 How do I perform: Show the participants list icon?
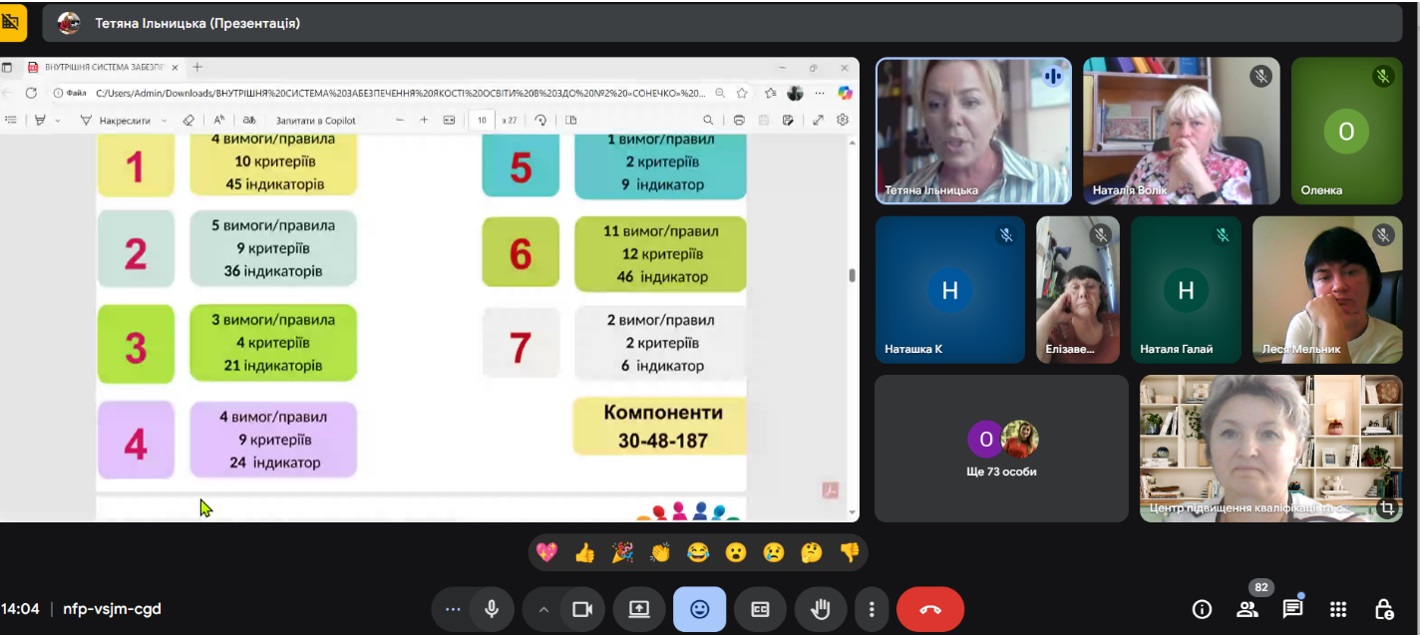click(1247, 609)
